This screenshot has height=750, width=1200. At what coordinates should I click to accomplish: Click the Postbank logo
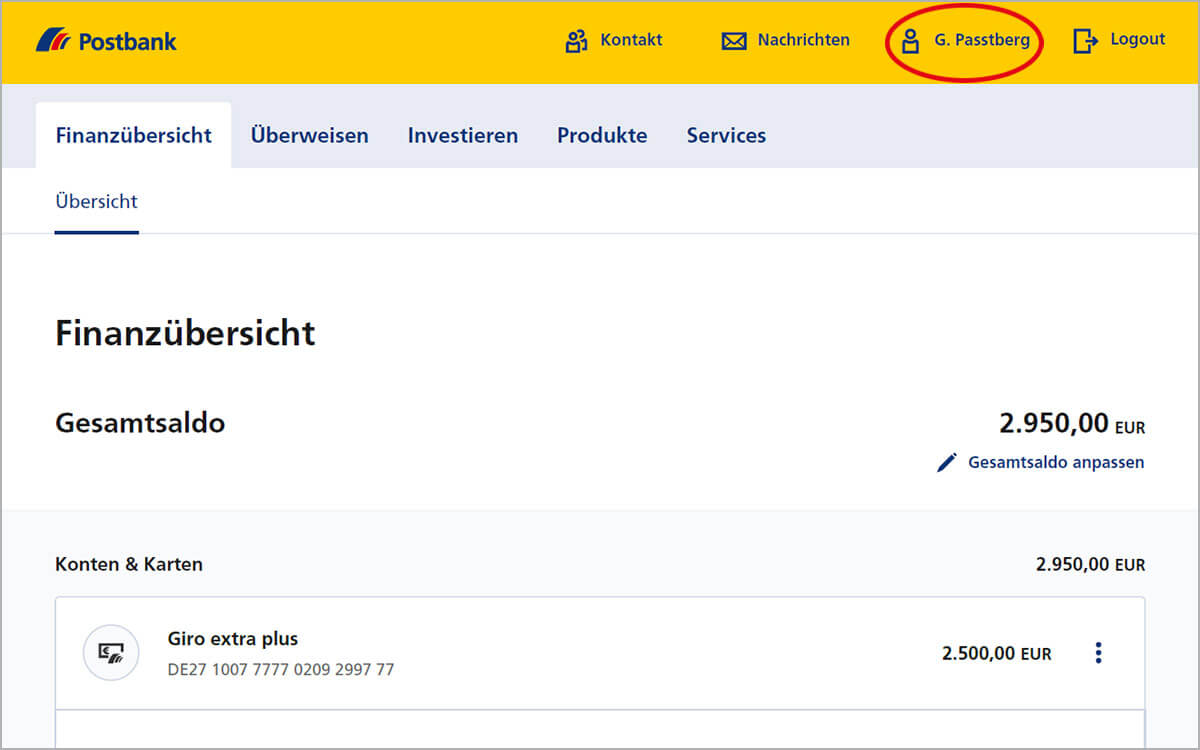click(x=106, y=41)
